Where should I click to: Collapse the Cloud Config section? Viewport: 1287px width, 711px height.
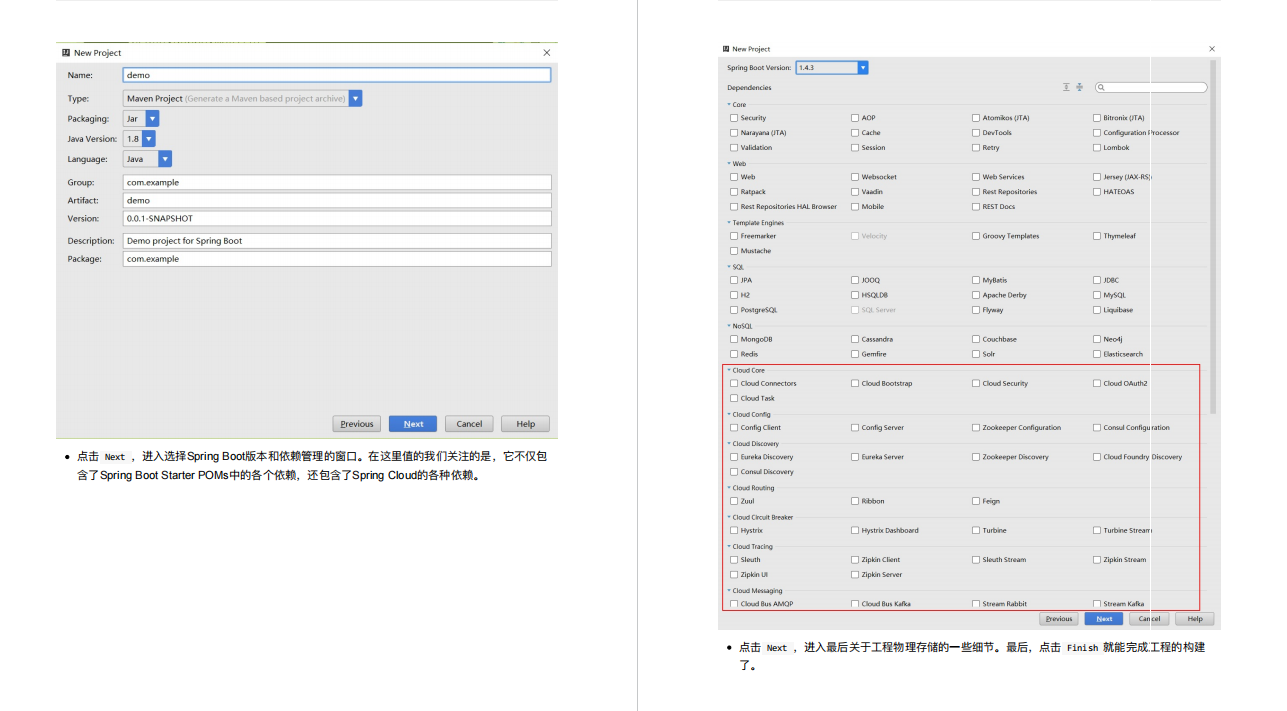click(x=729, y=413)
